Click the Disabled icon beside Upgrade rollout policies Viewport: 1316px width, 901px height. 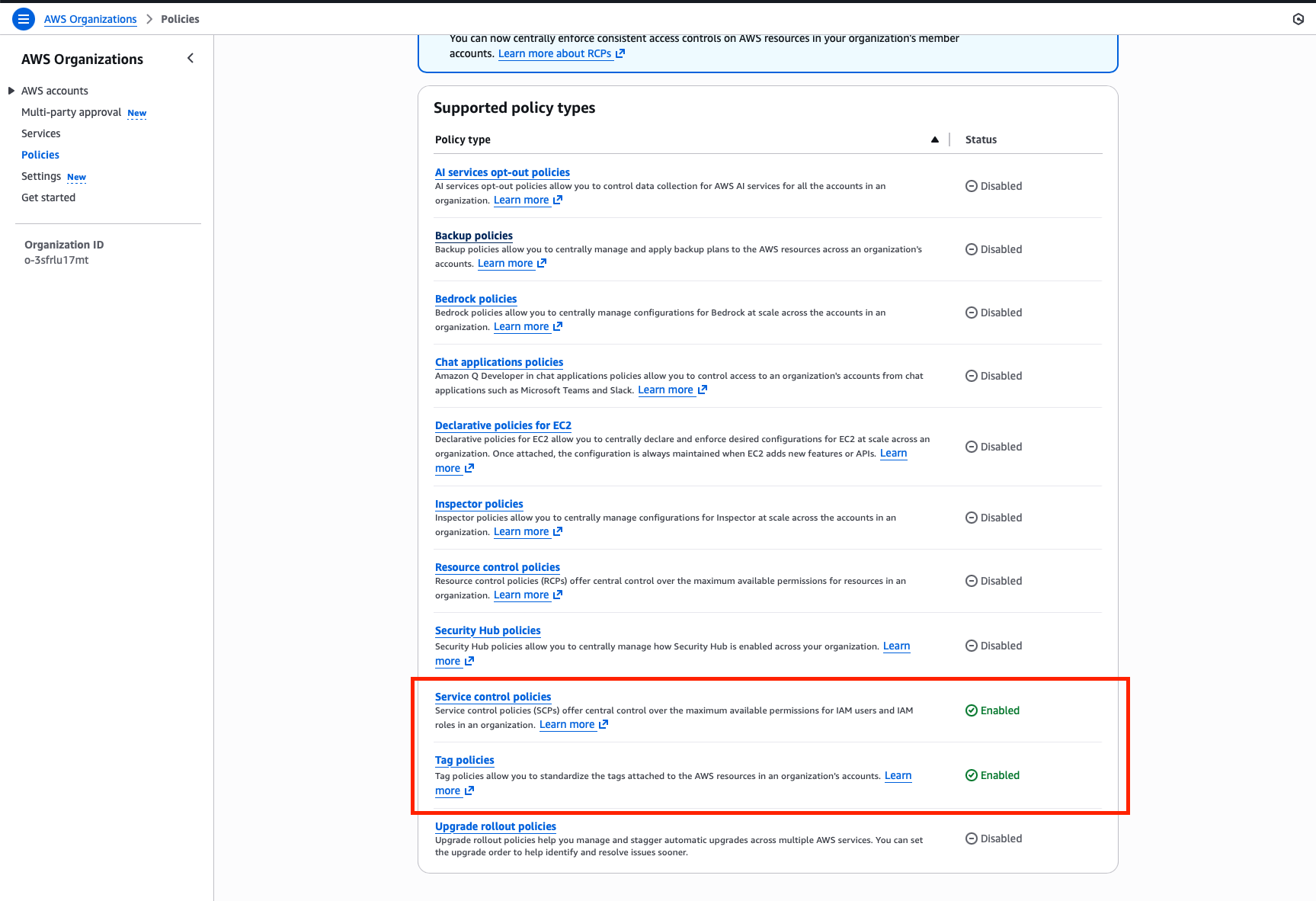(x=971, y=838)
